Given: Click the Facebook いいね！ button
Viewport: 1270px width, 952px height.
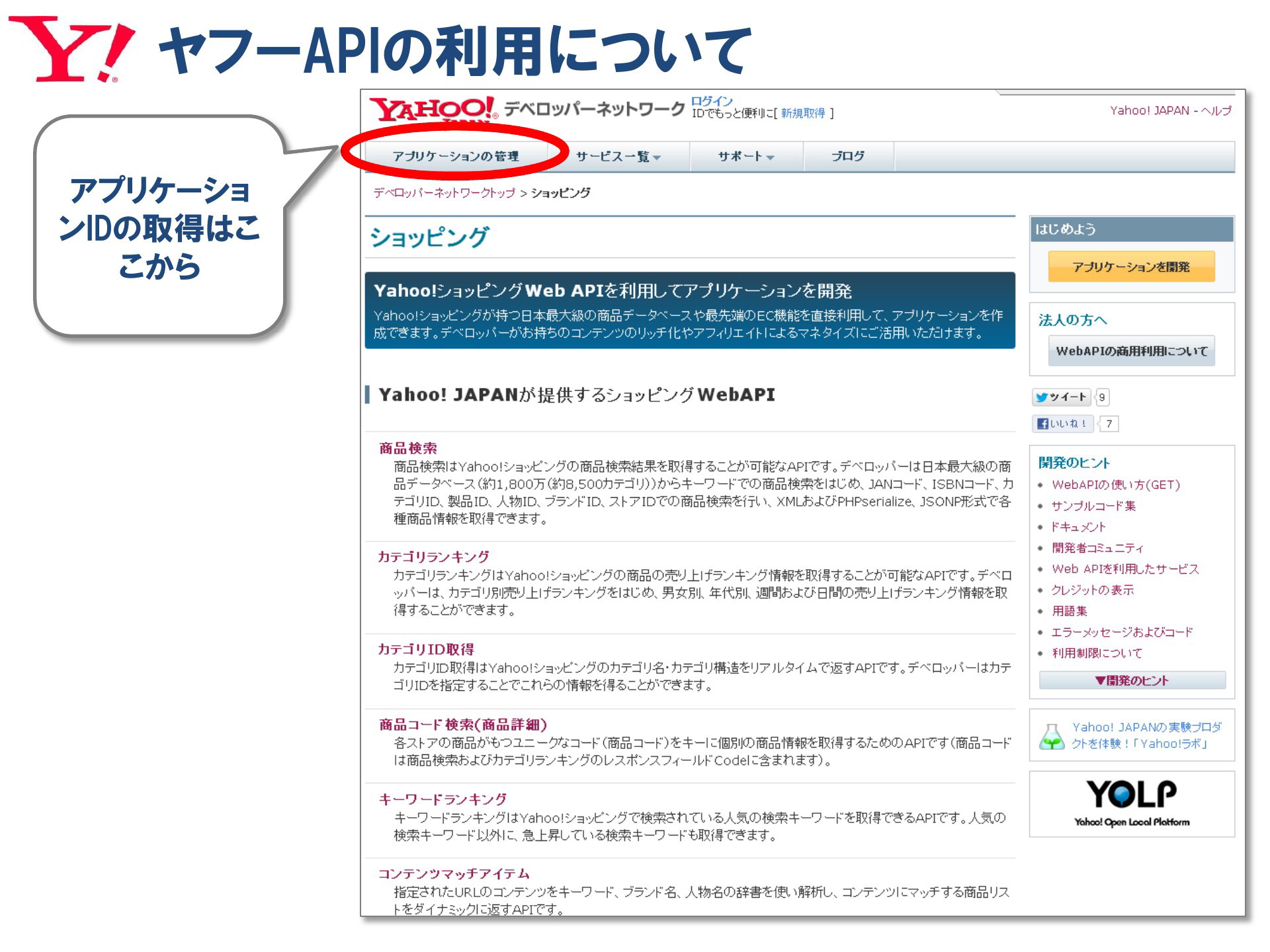Looking at the screenshot, I should click(1062, 423).
